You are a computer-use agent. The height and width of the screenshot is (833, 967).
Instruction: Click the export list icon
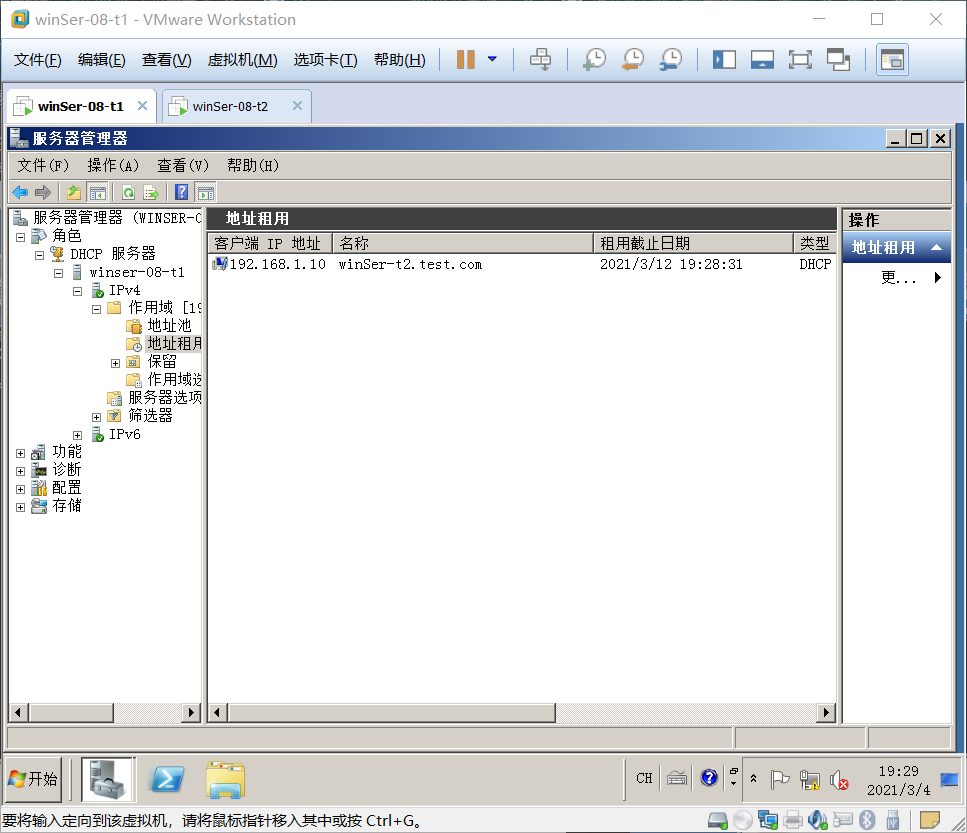[151, 192]
